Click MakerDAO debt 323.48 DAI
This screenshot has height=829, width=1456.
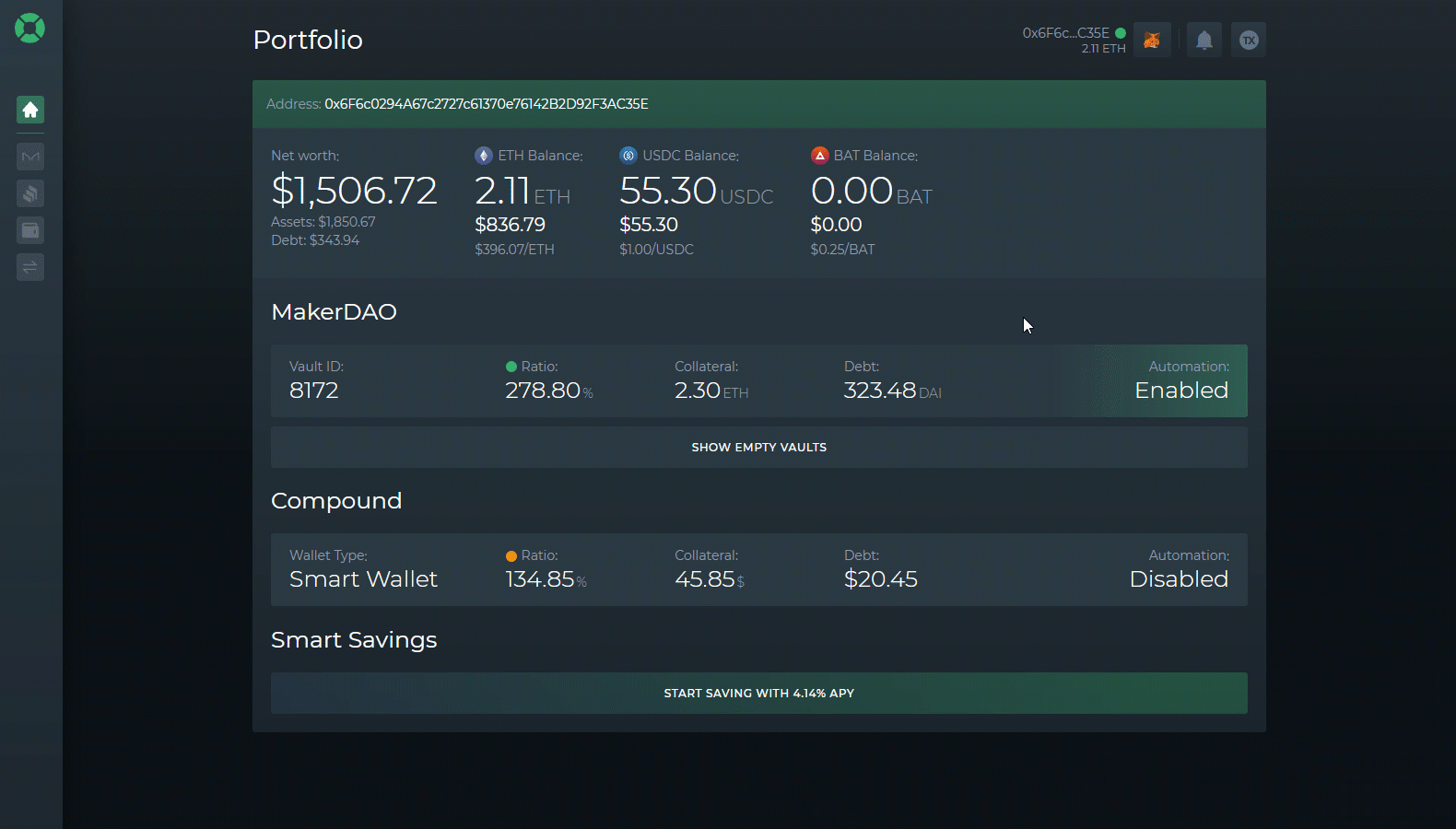(892, 391)
